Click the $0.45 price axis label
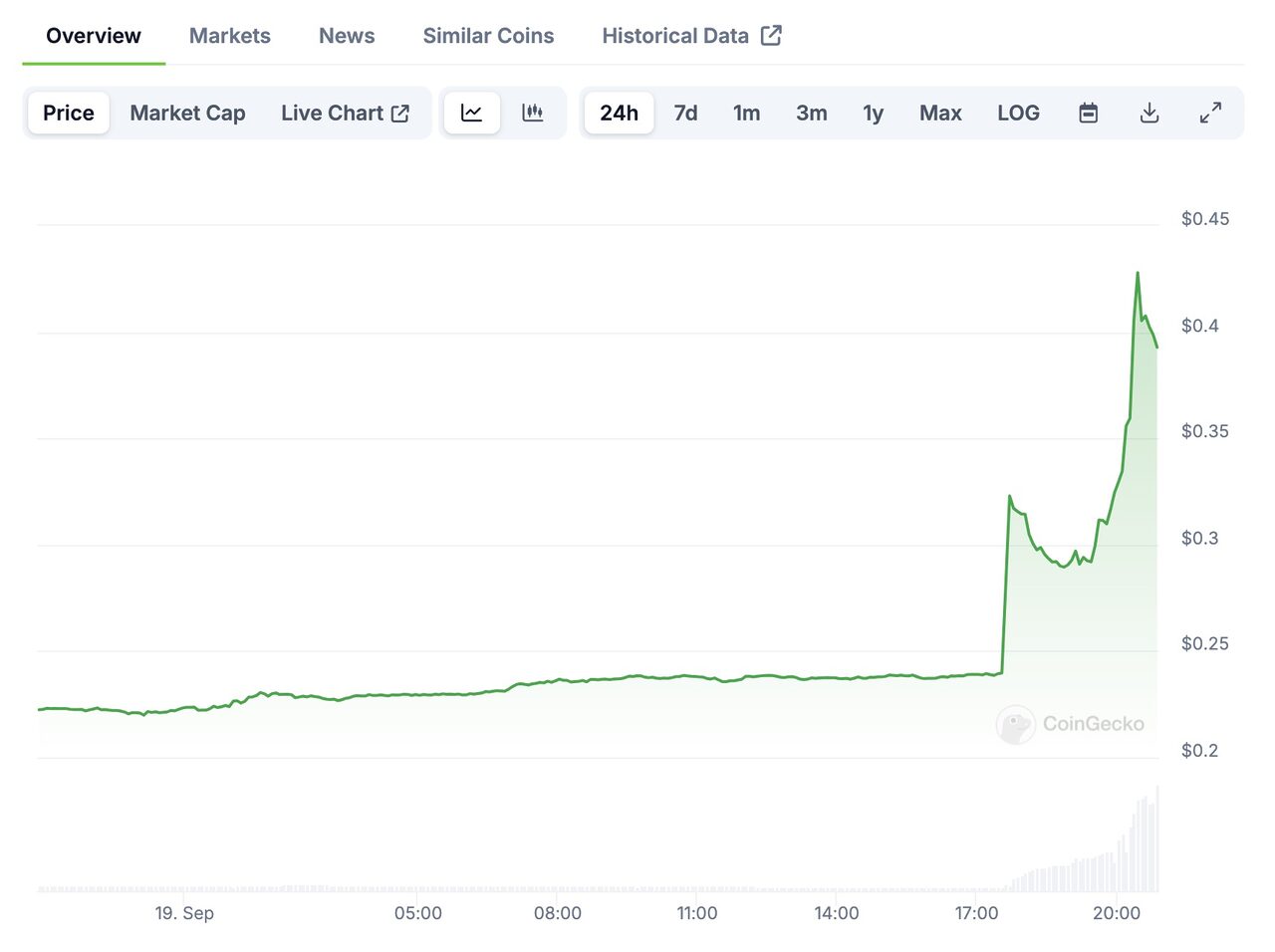Screen dimensions: 1275x952 [1205, 219]
